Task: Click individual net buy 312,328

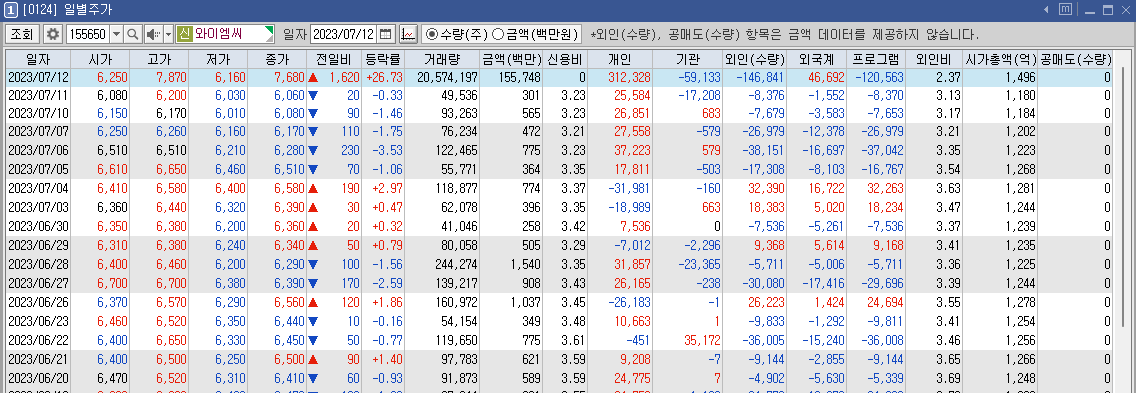Action: [x=629, y=77]
